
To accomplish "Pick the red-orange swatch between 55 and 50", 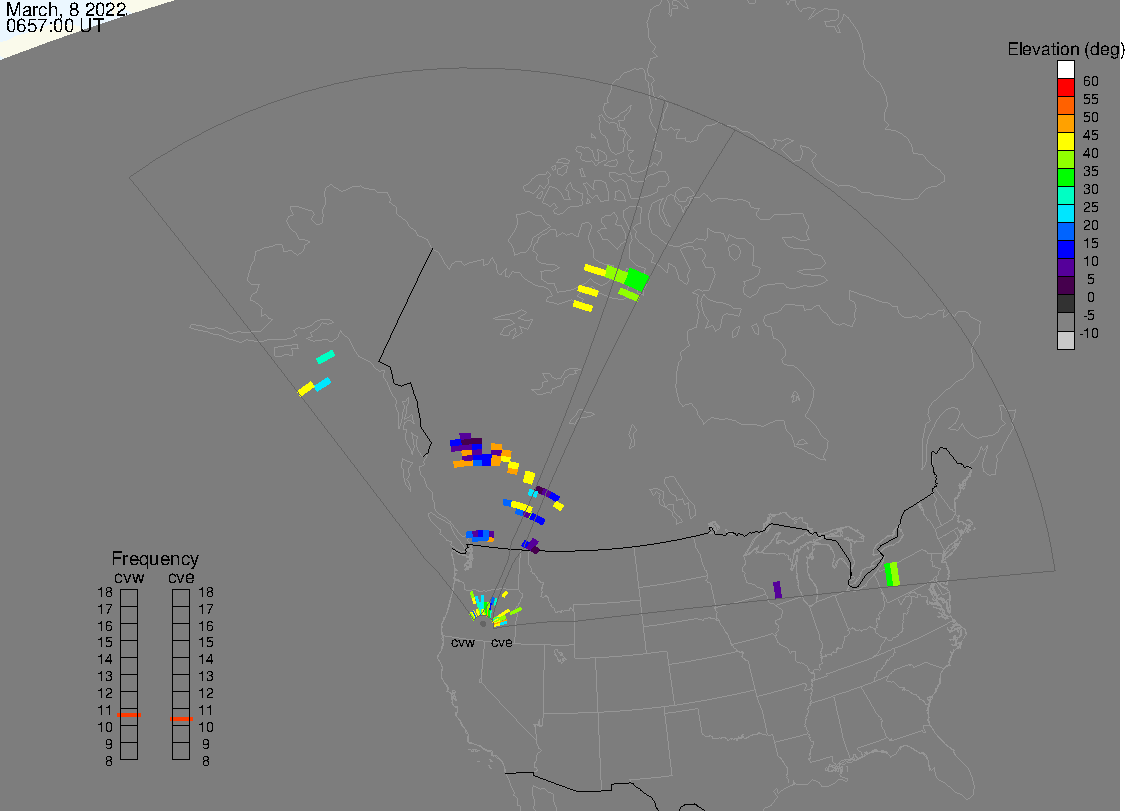I will click(1065, 106).
